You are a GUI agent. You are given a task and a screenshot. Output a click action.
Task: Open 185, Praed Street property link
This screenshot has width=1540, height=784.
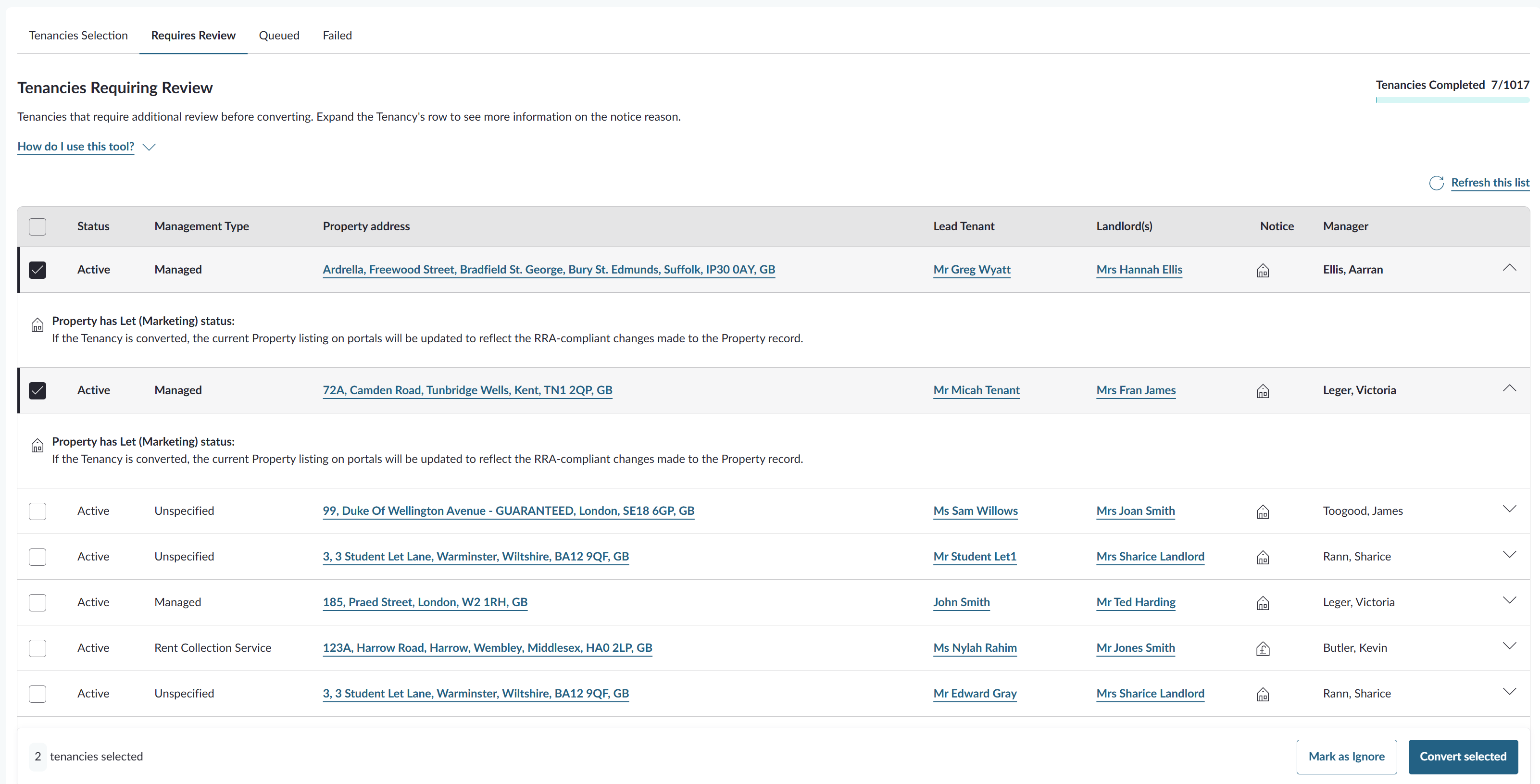425,602
